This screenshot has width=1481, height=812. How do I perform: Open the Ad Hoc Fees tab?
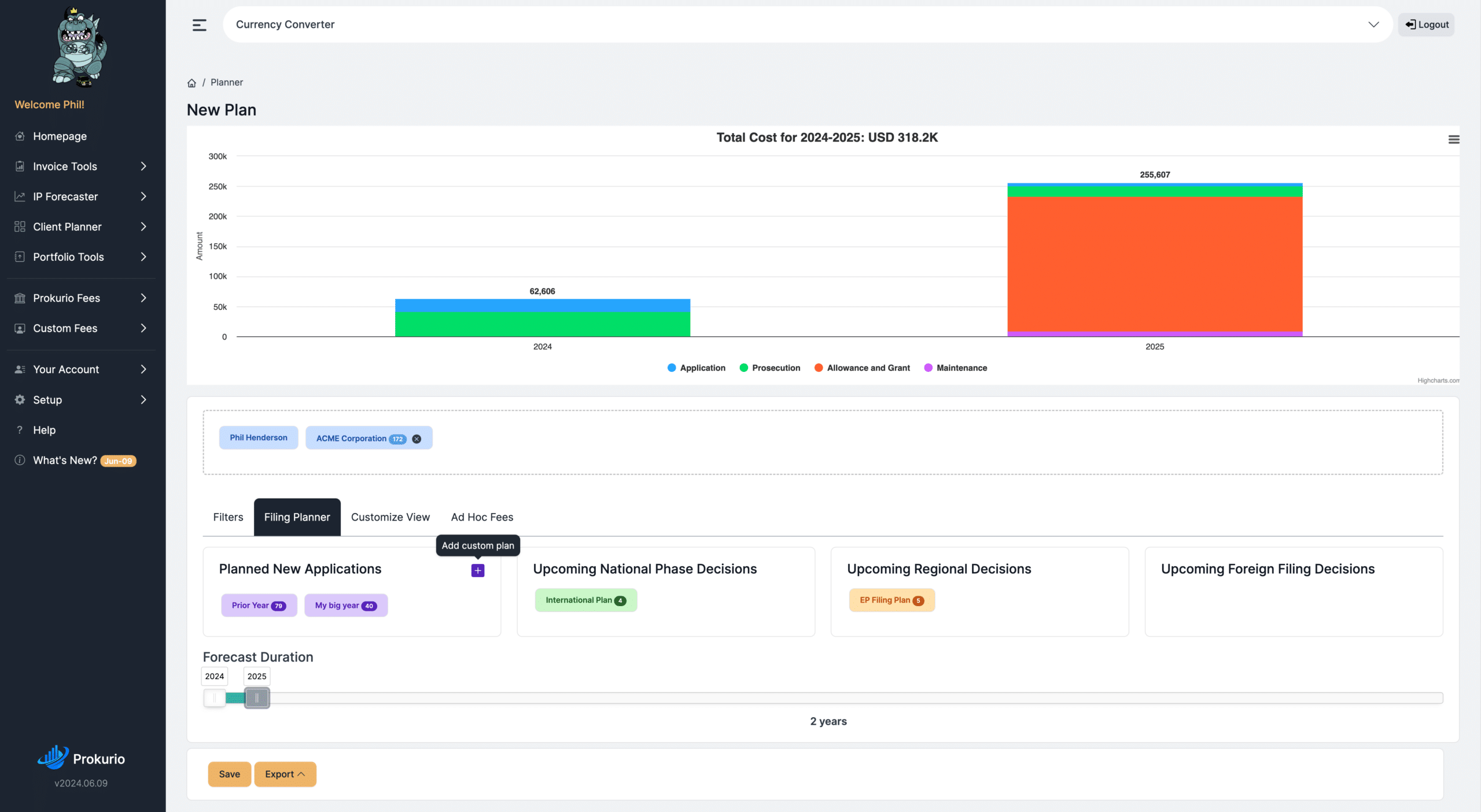click(x=482, y=517)
